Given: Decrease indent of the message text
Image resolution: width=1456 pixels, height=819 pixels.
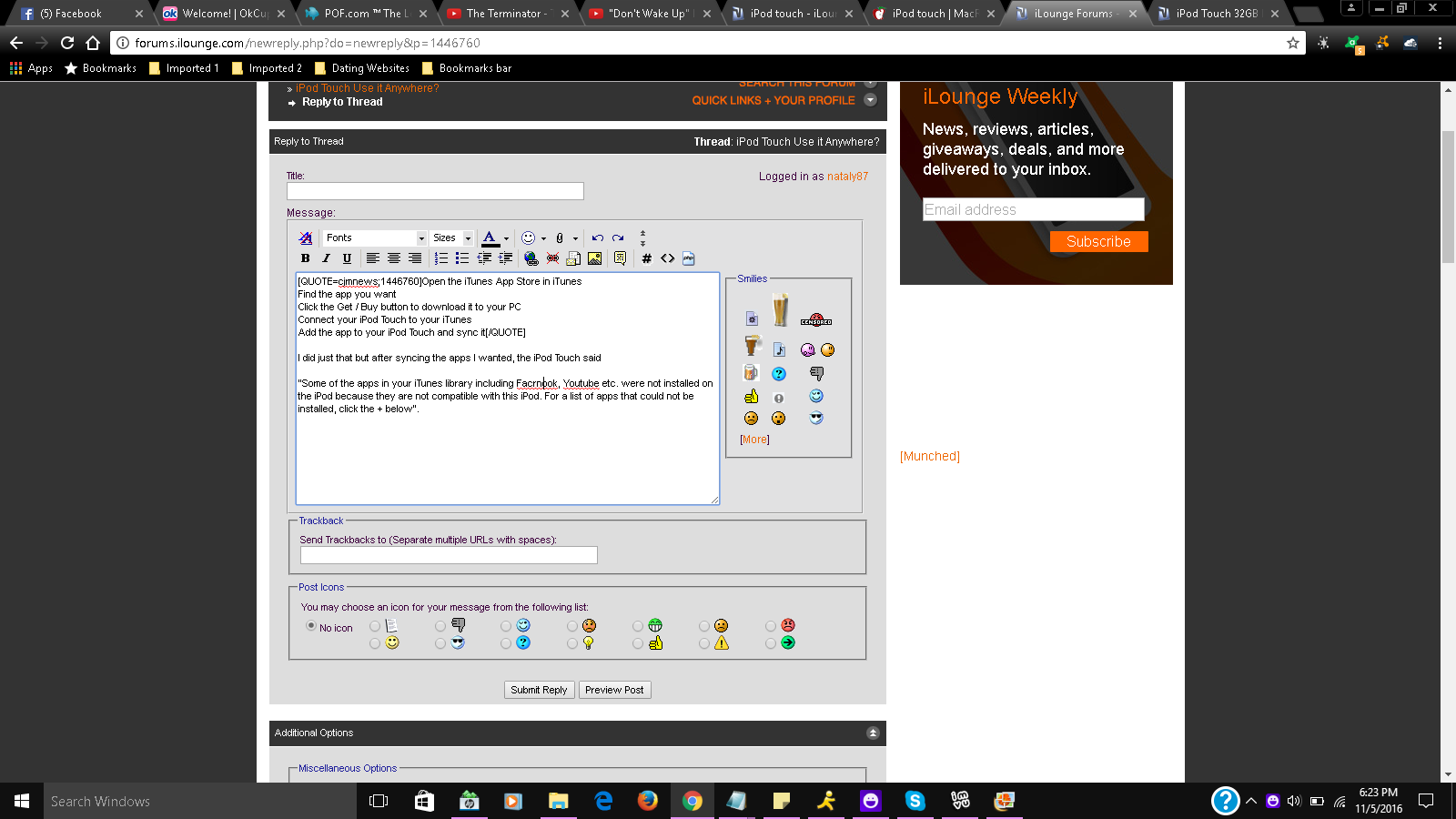Looking at the screenshot, I should (x=484, y=258).
